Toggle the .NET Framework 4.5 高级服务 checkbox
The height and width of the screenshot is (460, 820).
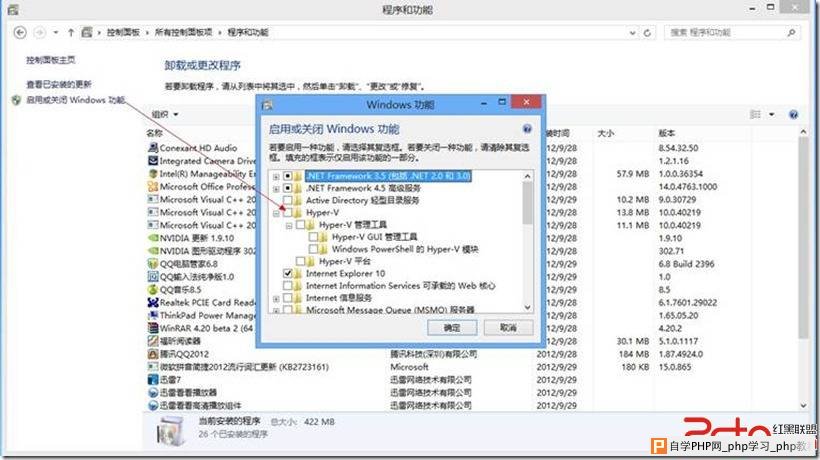288,188
